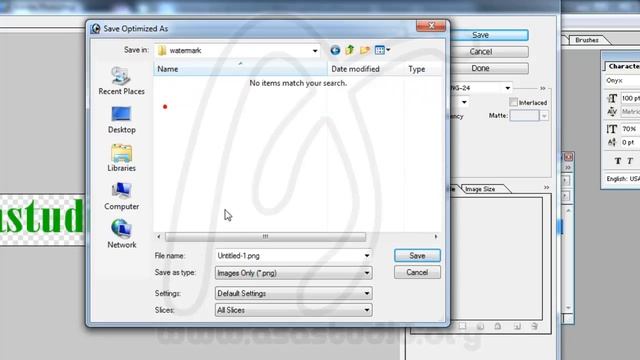This screenshot has height=360, width=640.
Task: Select faux bold T in Character panel
Action: coord(618,161)
